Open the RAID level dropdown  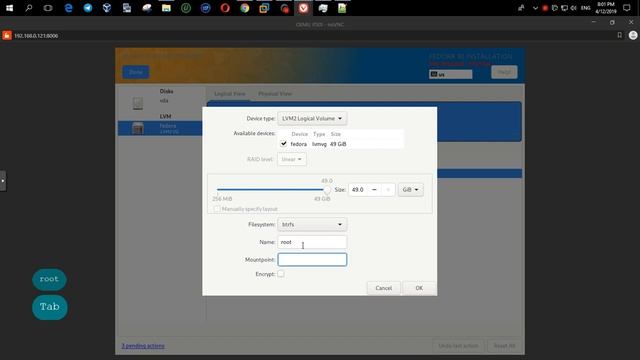291,159
